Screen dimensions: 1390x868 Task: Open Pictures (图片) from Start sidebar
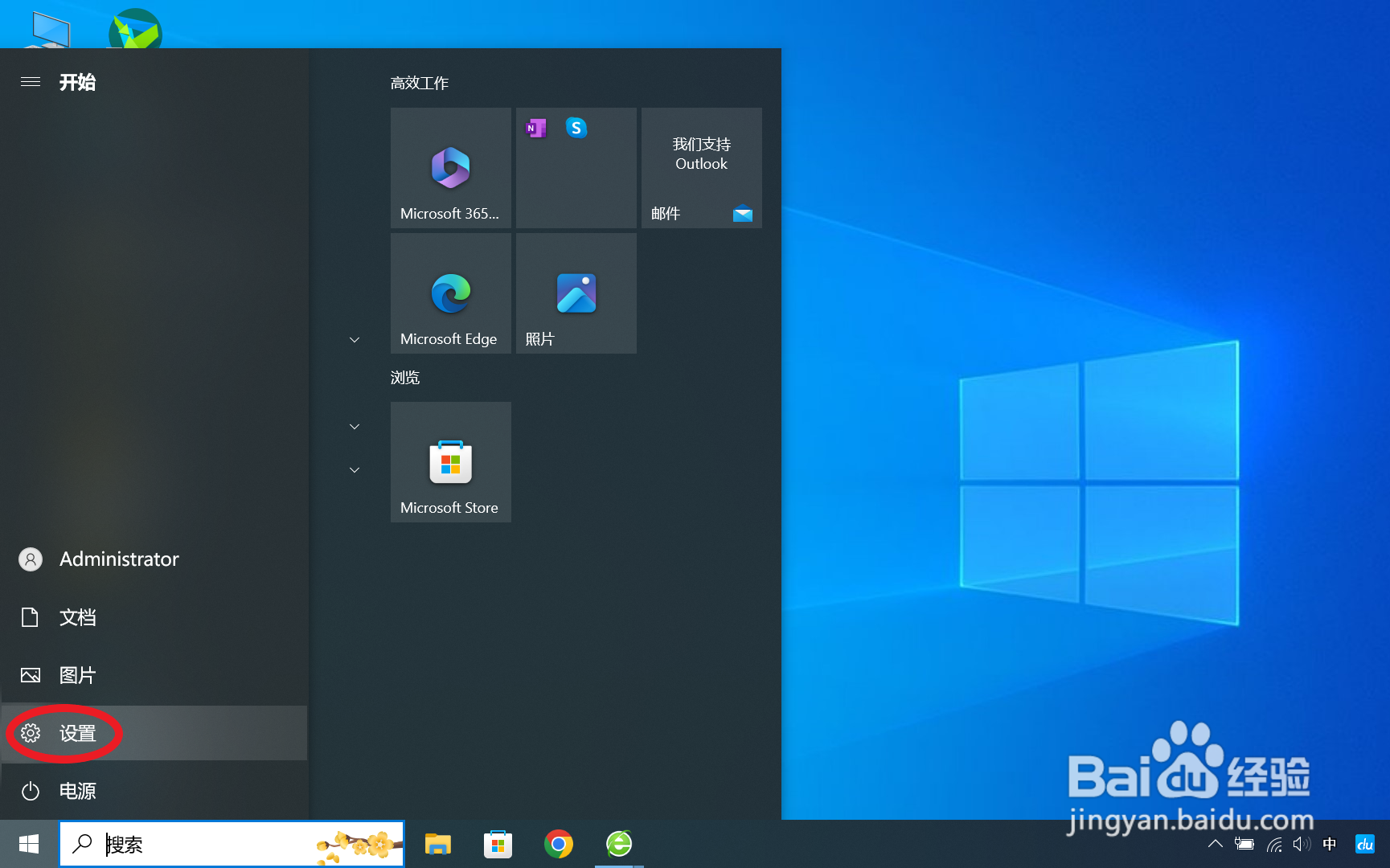tap(154, 675)
